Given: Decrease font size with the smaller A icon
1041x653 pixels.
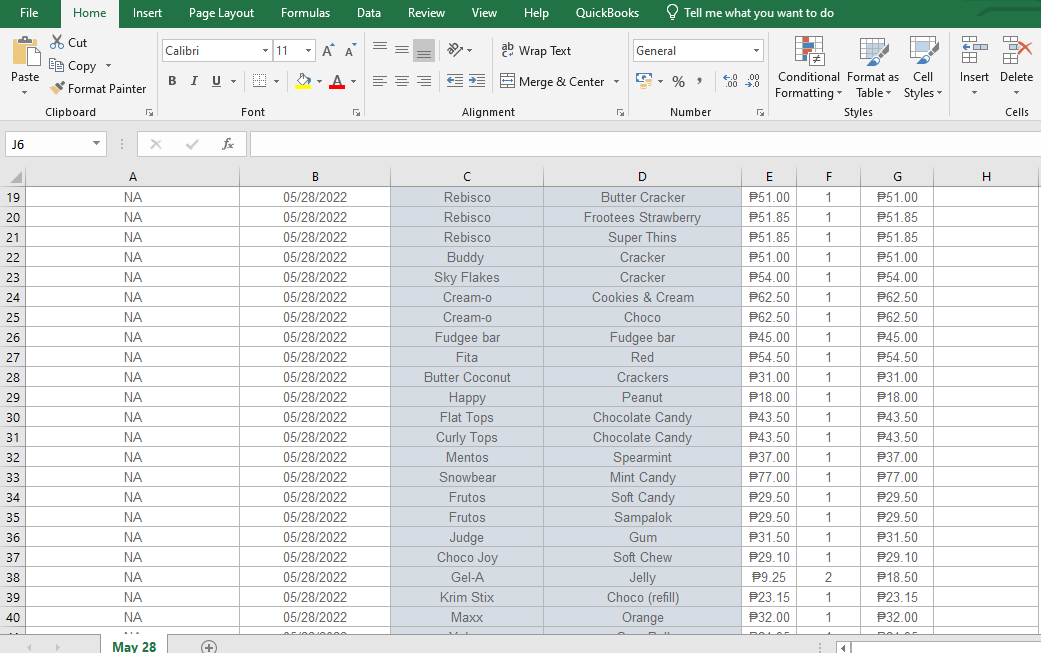Looking at the screenshot, I should (x=350, y=50).
